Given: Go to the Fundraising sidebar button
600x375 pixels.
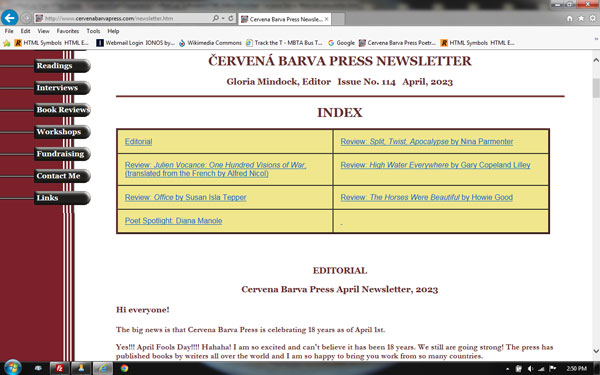Looking at the screenshot, I should (x=62, y=154).
